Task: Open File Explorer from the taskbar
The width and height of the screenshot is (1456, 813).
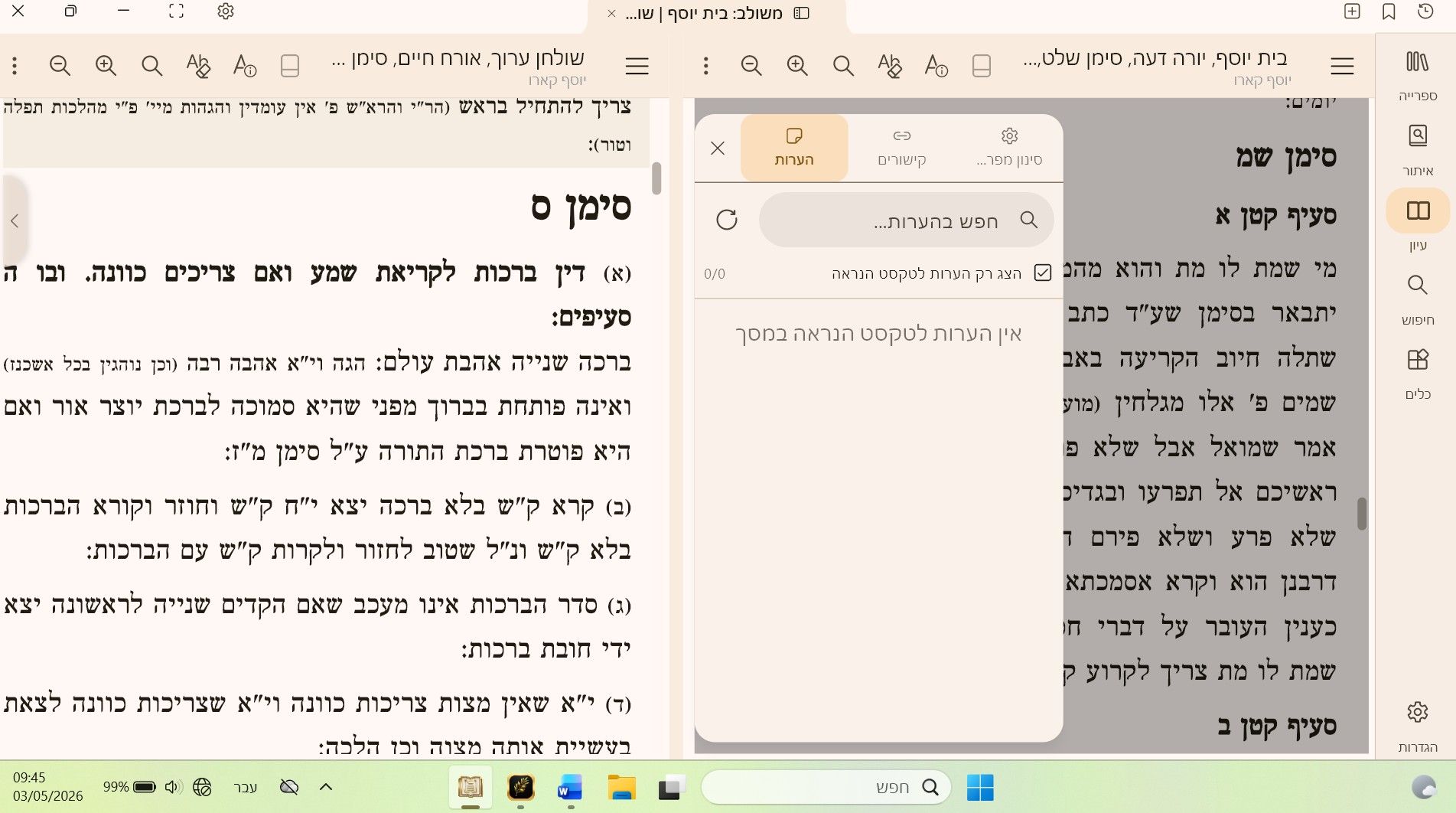Action: click(x=621, y=787)
